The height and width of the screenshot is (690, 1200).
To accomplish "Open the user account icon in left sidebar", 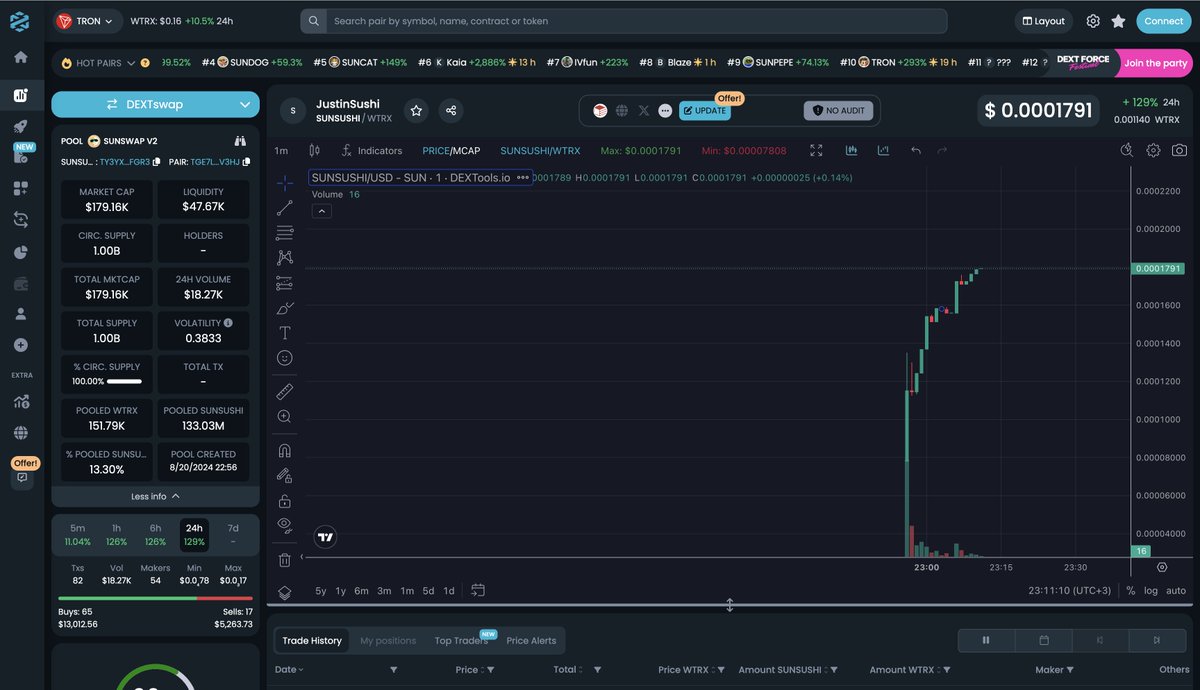I will click(20, 313).
